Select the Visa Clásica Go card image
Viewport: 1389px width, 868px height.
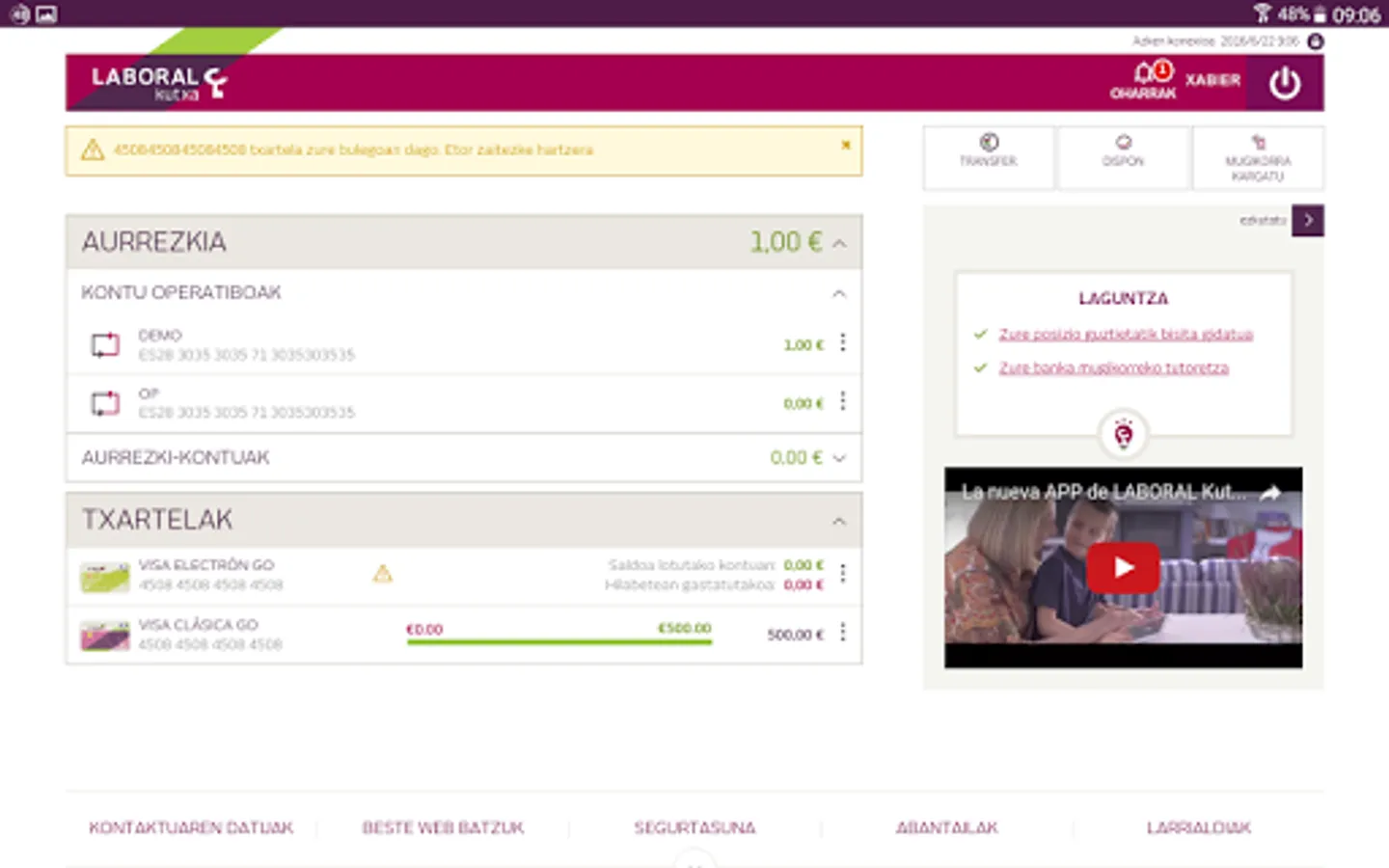[x=104, y=637]
